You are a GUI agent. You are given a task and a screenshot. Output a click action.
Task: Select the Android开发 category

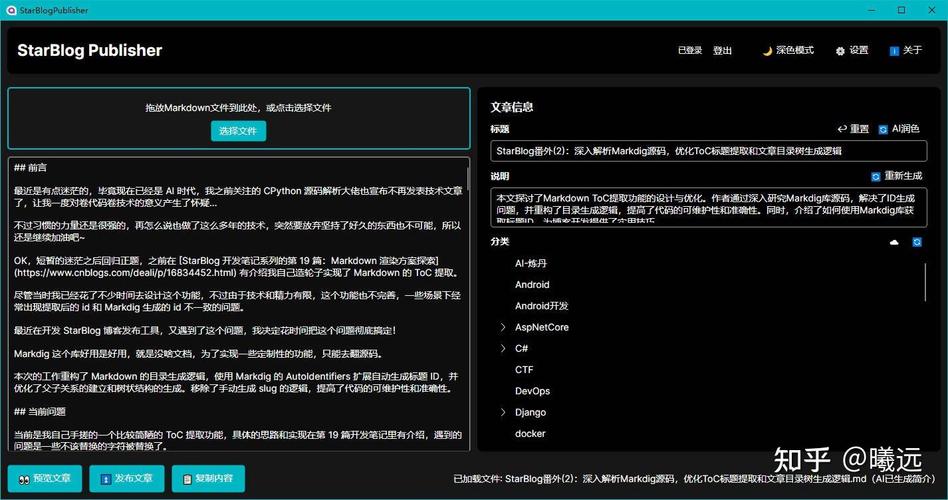tap(542, 306)
